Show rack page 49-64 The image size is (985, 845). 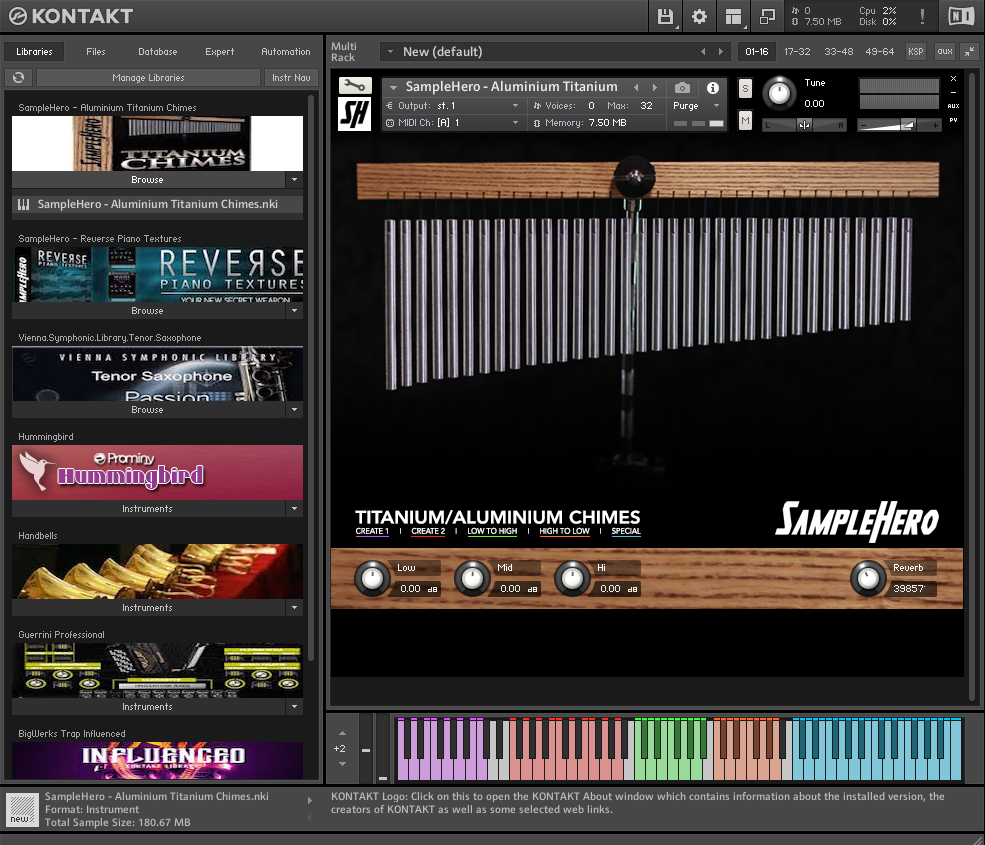point(879,52)
